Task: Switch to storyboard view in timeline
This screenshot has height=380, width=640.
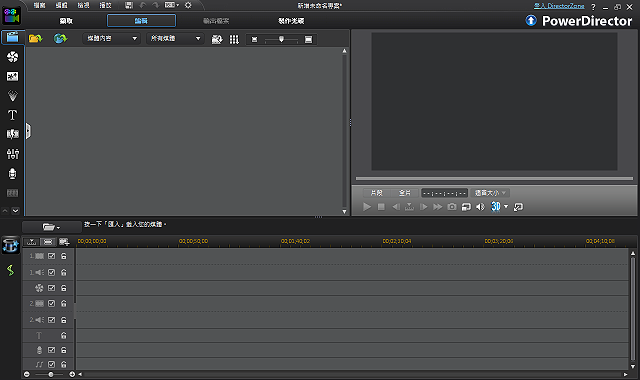Action: coord(48,242)
